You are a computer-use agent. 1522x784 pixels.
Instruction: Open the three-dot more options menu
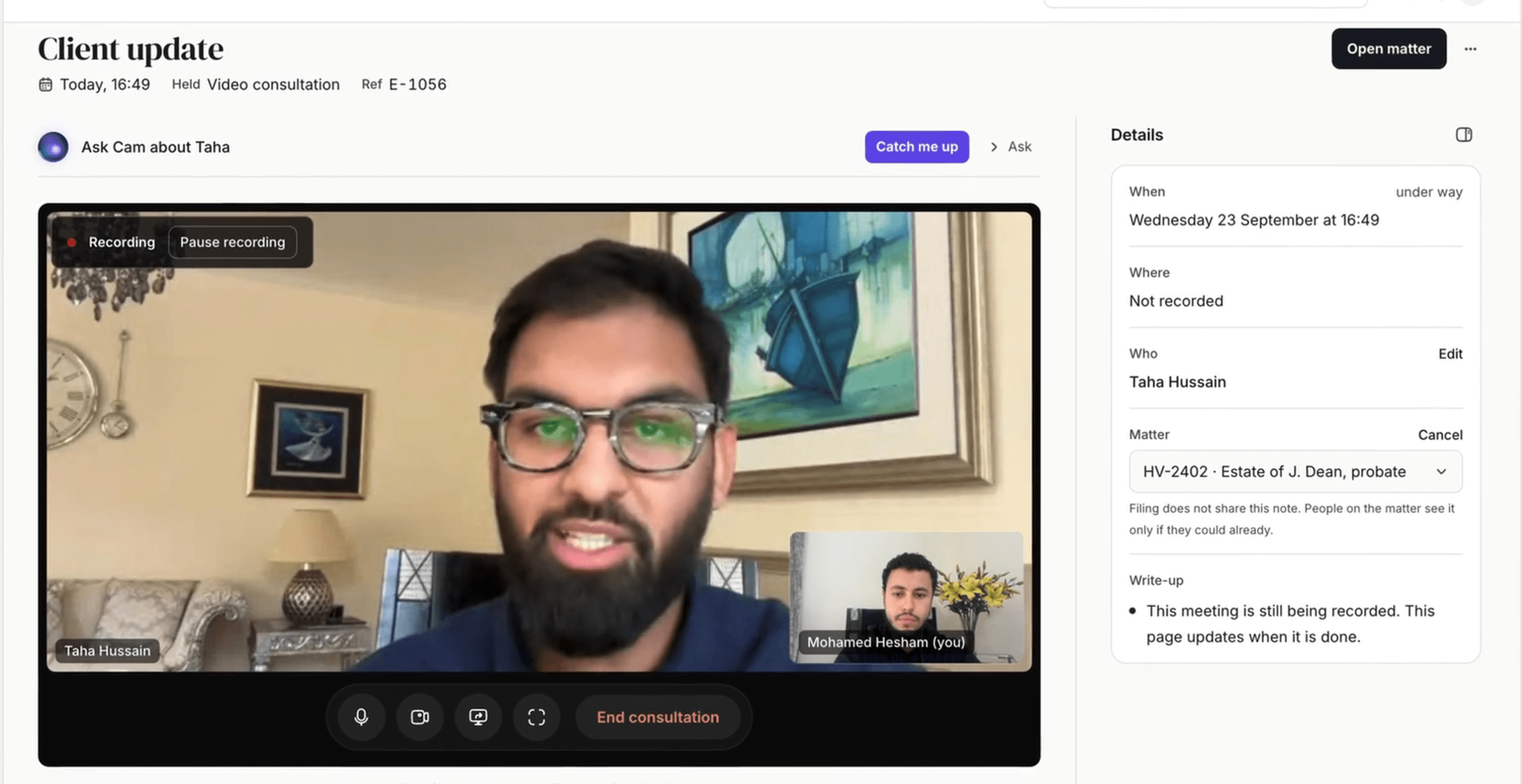[1470, 49]
